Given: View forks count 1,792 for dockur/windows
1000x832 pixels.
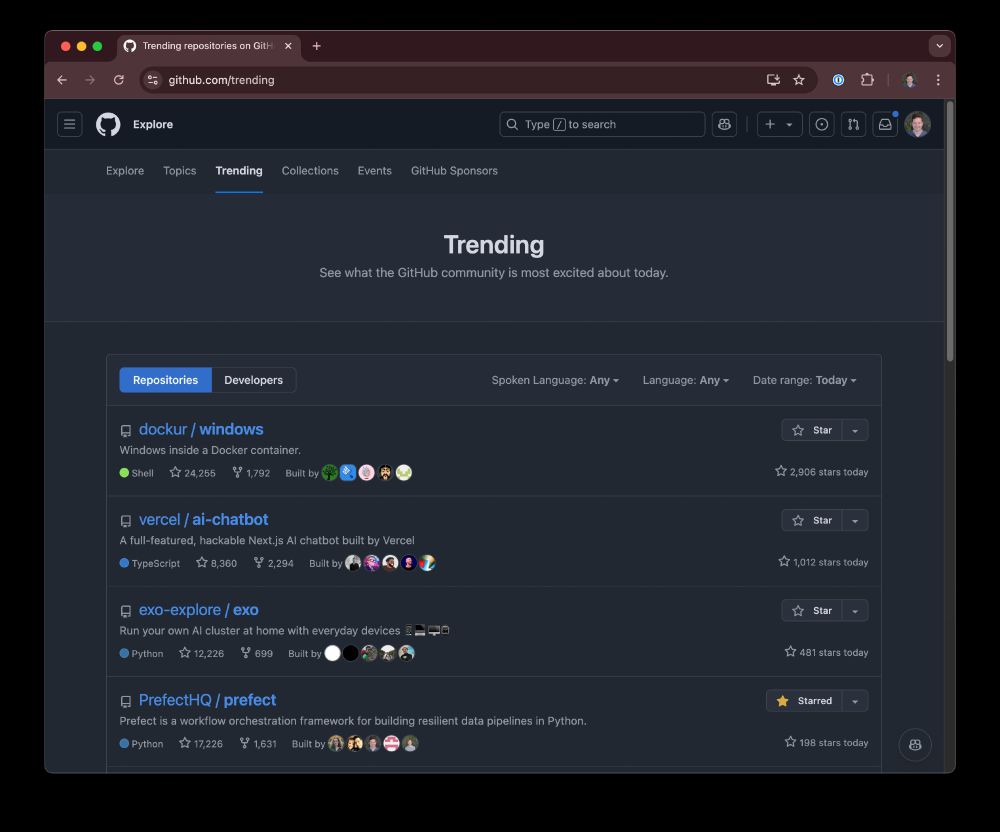Looking at the screenshot, I should pos(251,472).
